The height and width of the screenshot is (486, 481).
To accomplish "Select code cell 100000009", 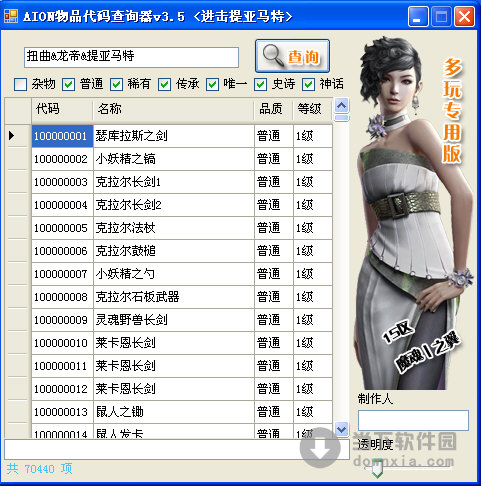I will (62, 320).
